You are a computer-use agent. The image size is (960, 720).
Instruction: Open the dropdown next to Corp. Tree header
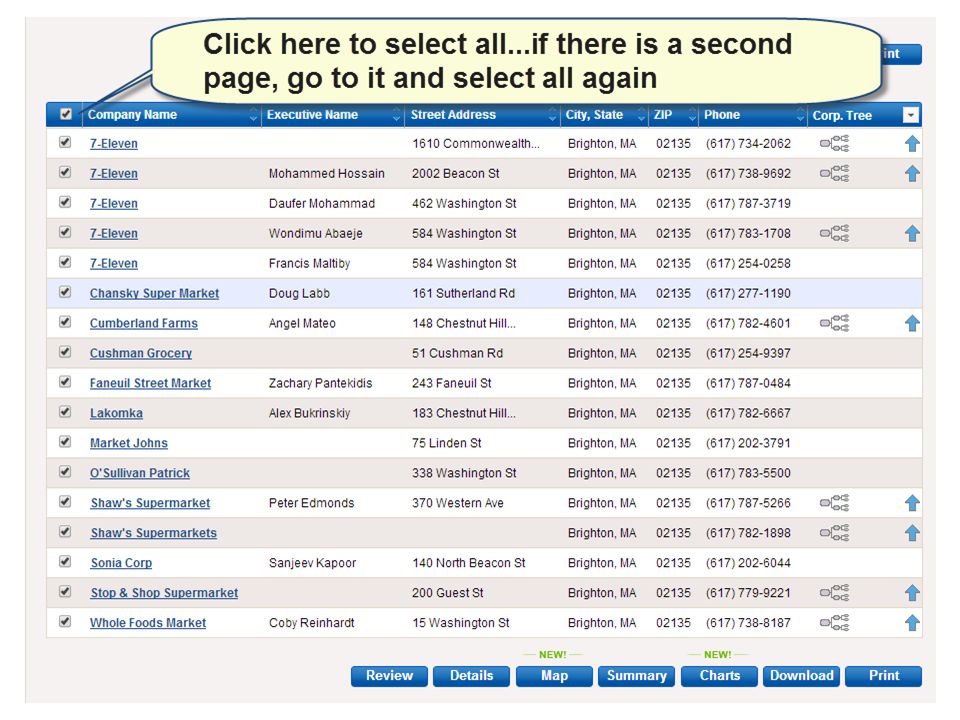pos(911,115)
